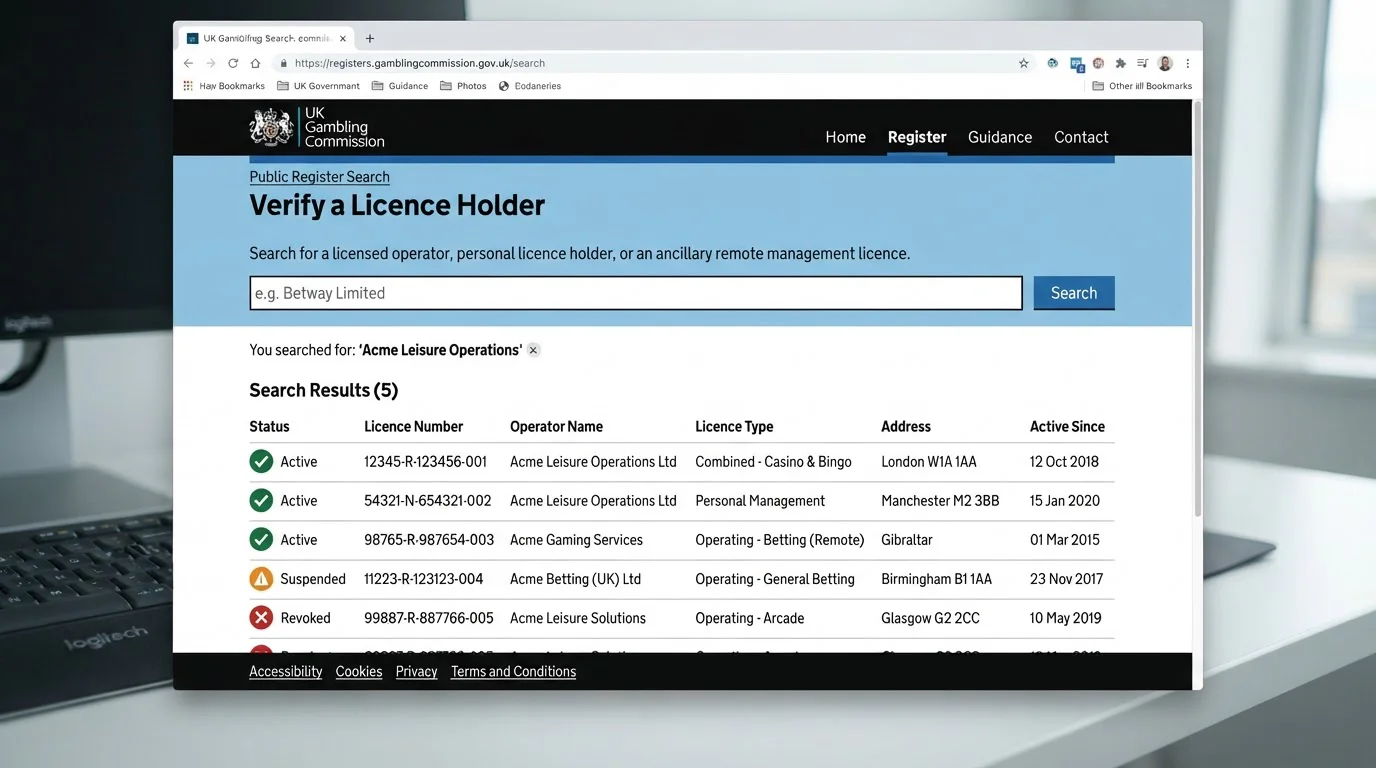The width and height of the screenshot is (1376, 768).
Task: Open the Photos bookmarks folder
Action: (x=463, y=86)
